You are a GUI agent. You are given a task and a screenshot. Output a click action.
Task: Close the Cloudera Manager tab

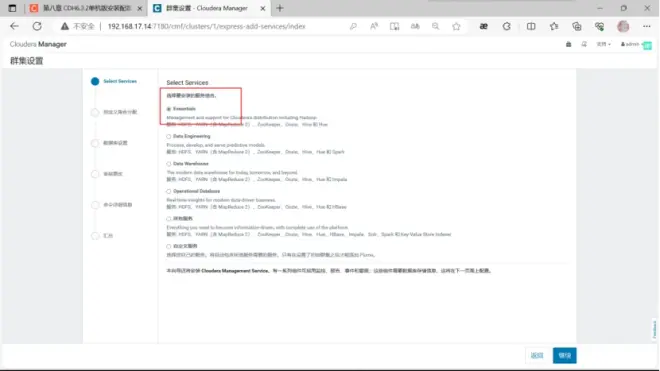coord(263,8)
